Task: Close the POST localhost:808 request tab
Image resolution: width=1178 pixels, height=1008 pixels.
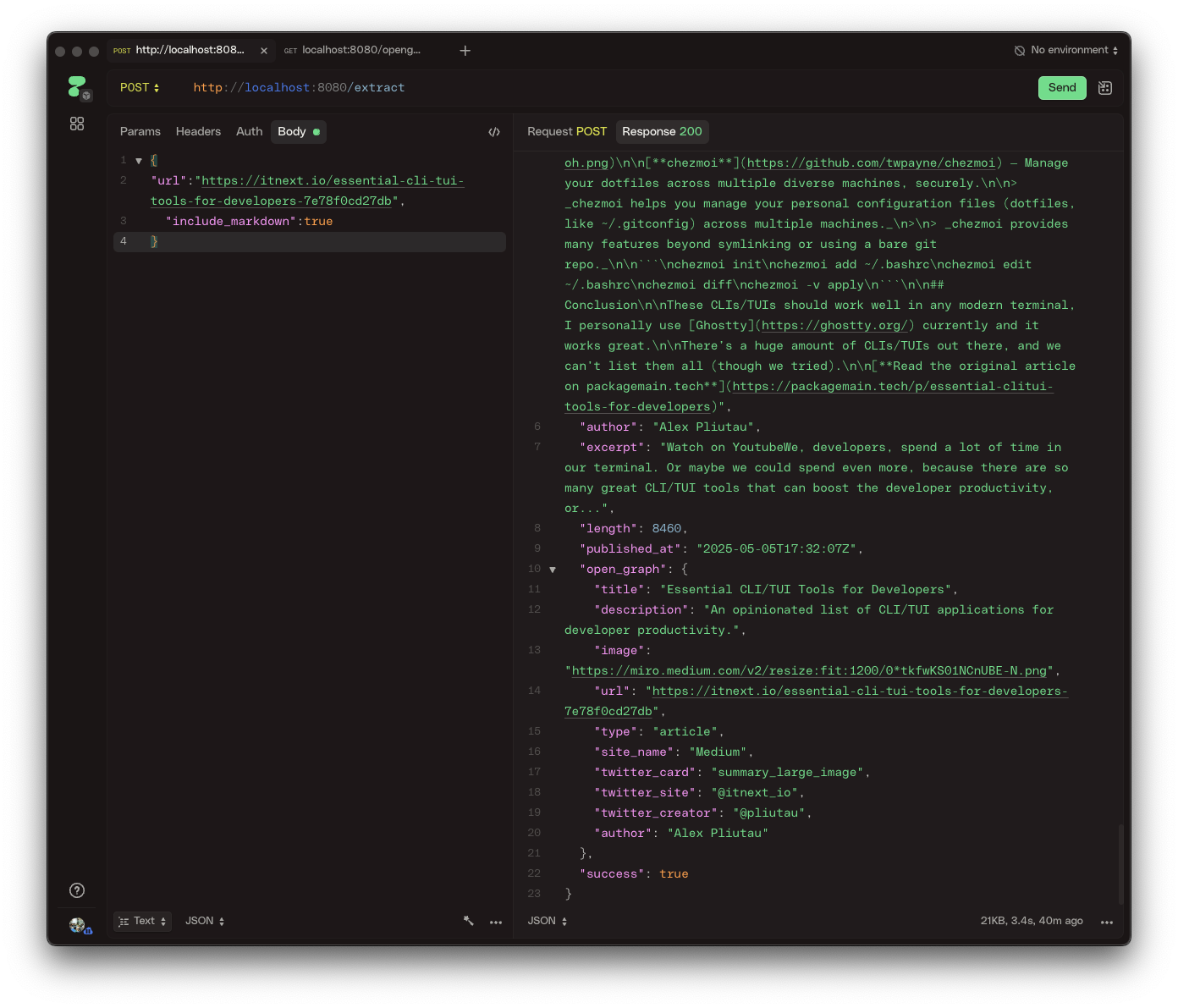Action: [264, 51]
